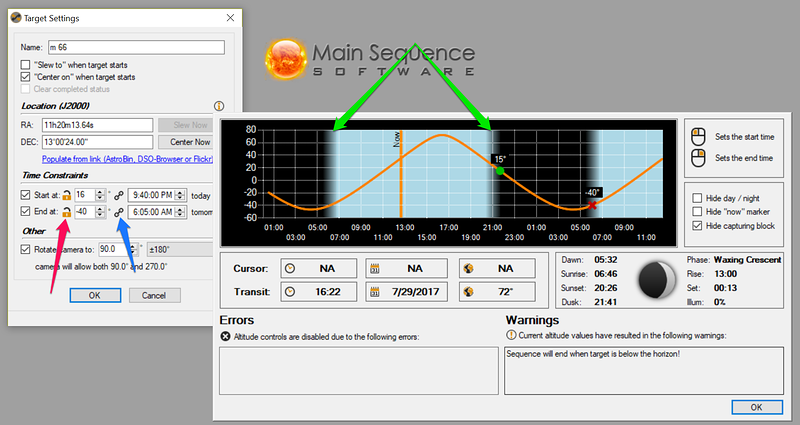Click the green 15° start marker on graph
800x425 pixels.
tap(500, 171)
